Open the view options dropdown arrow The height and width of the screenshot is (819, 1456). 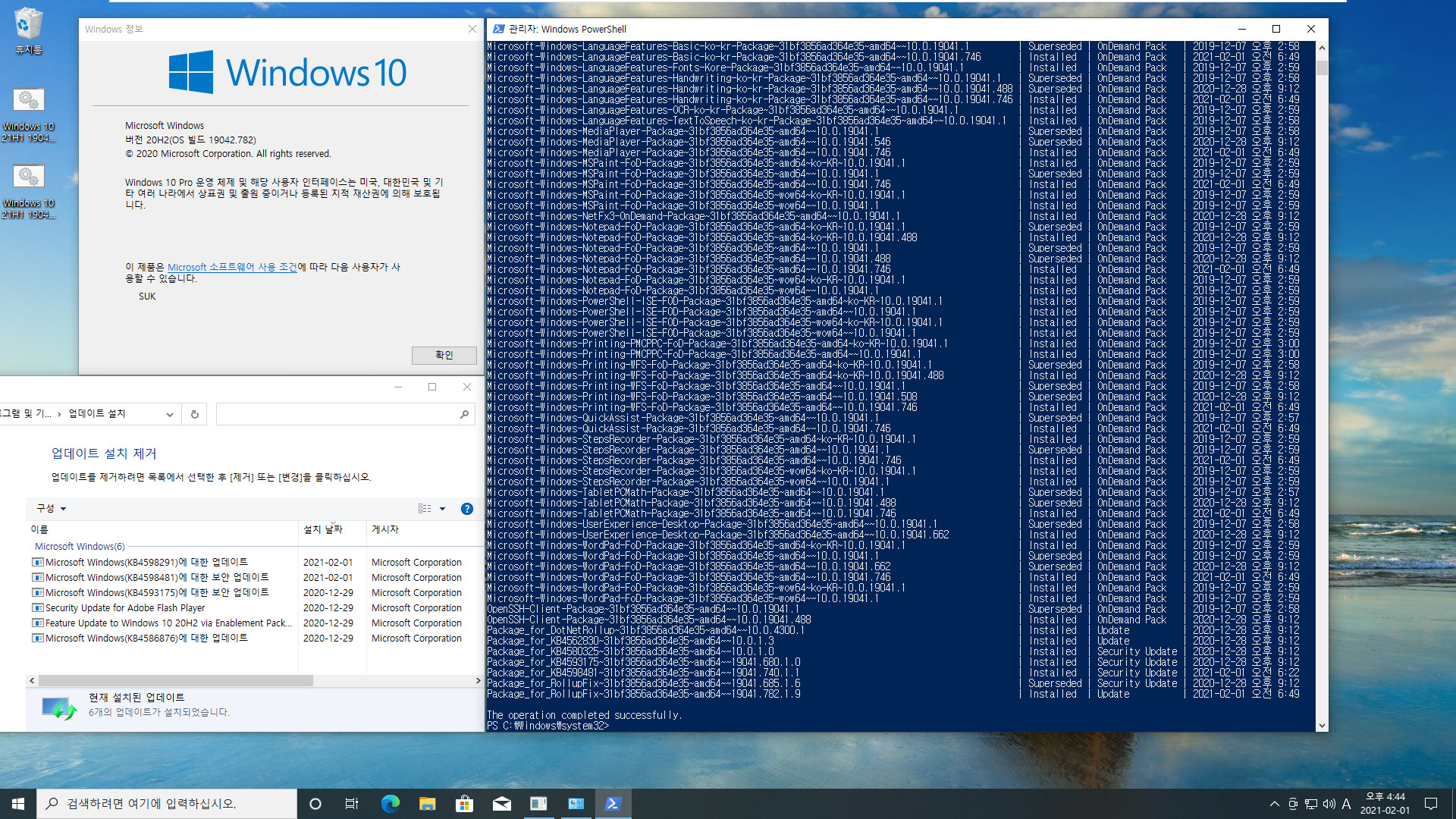(x=442, y=509)
